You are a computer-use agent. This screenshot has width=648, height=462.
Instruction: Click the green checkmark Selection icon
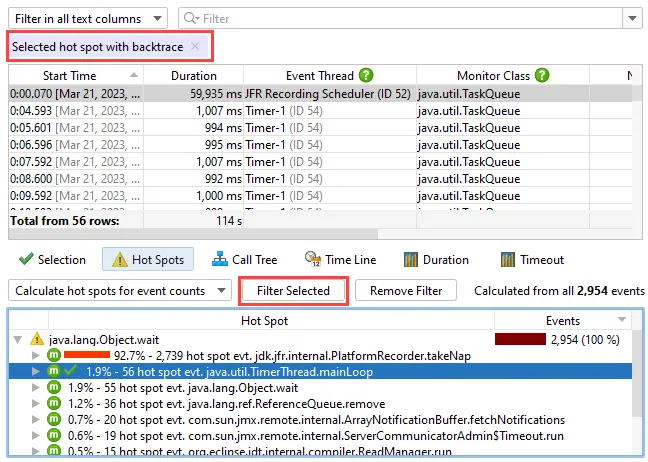(26, 259)
